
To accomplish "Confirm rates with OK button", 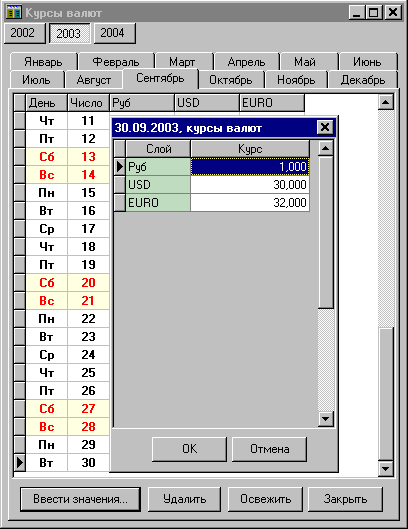I will click(189, 449).
